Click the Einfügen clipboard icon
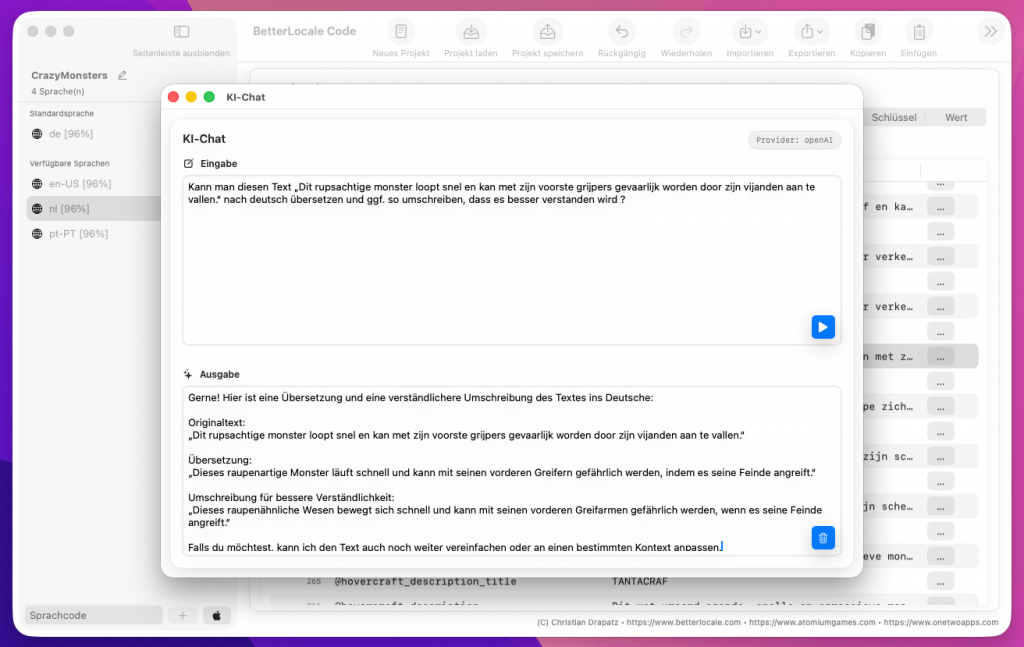The image size is (1024, 647). click(918, 31)
